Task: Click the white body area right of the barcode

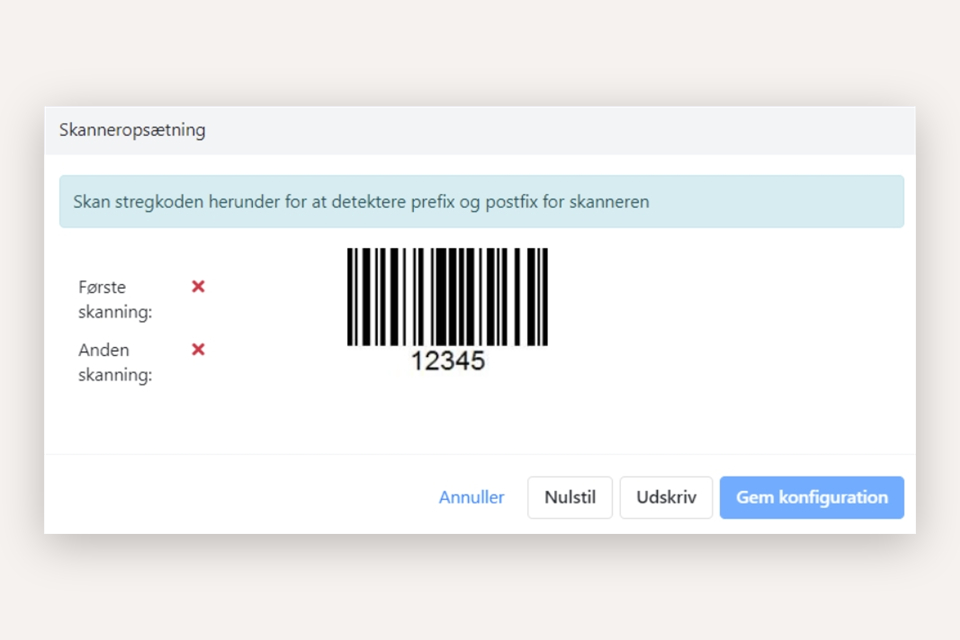Action: 730,320
